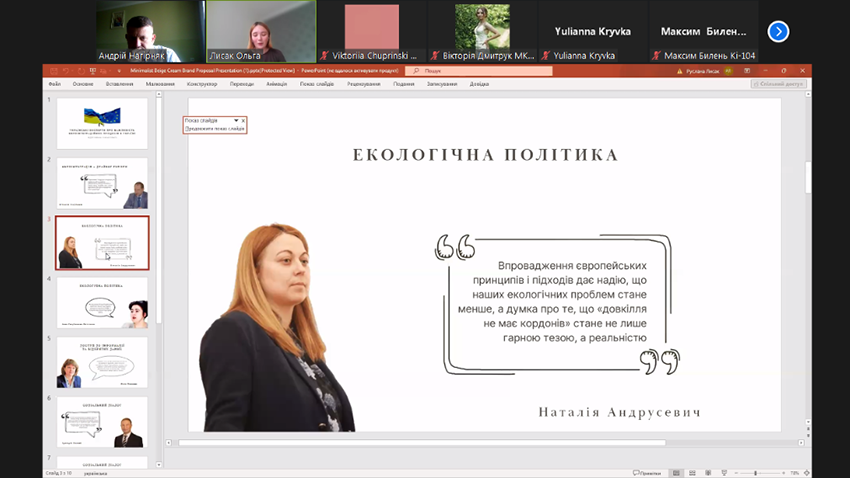Click the Undo arrow in quick access toolbar
The image size is (850, 478).
point(66,71)
